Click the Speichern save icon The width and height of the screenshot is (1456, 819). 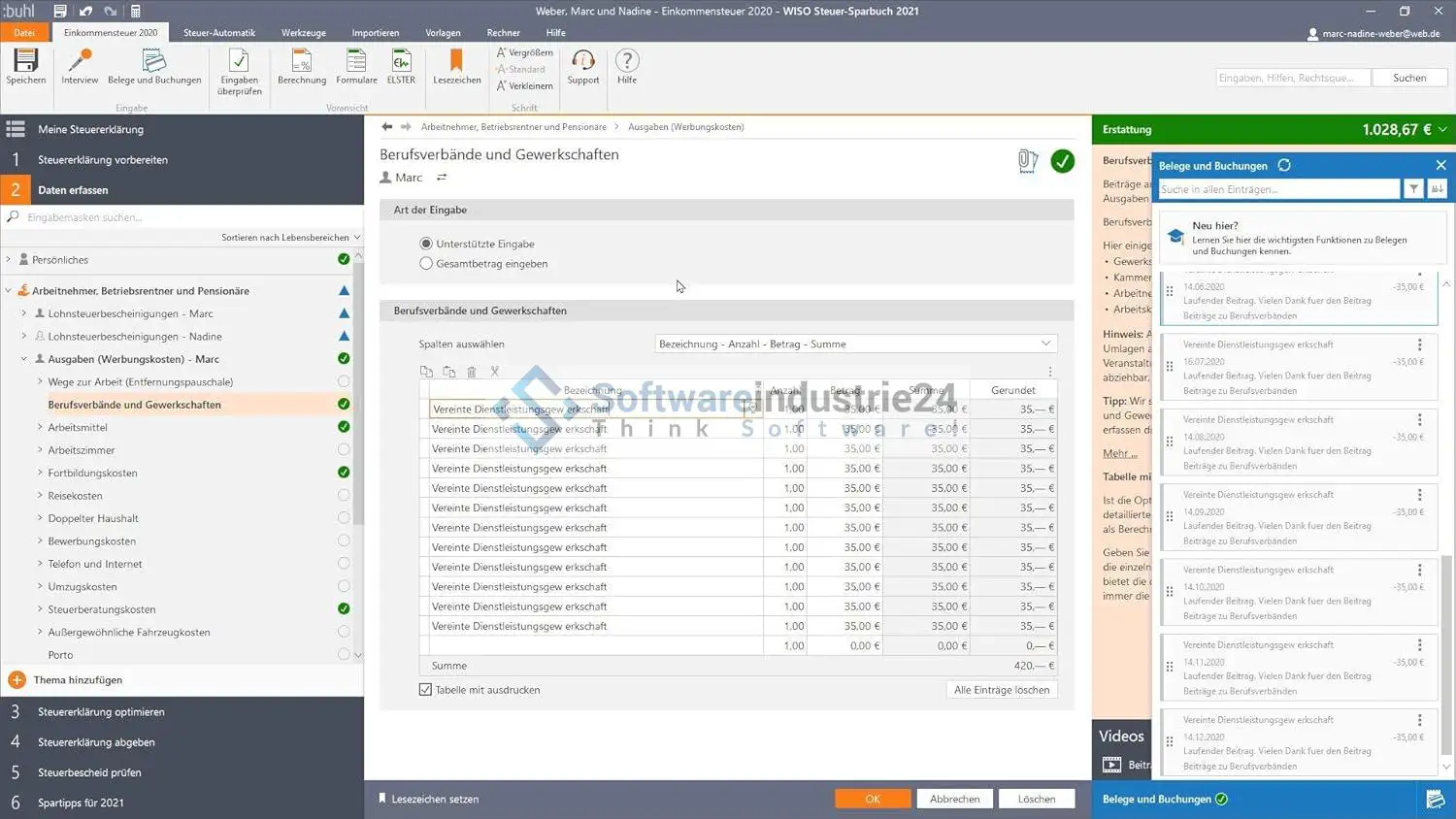[x=25, y=62]
